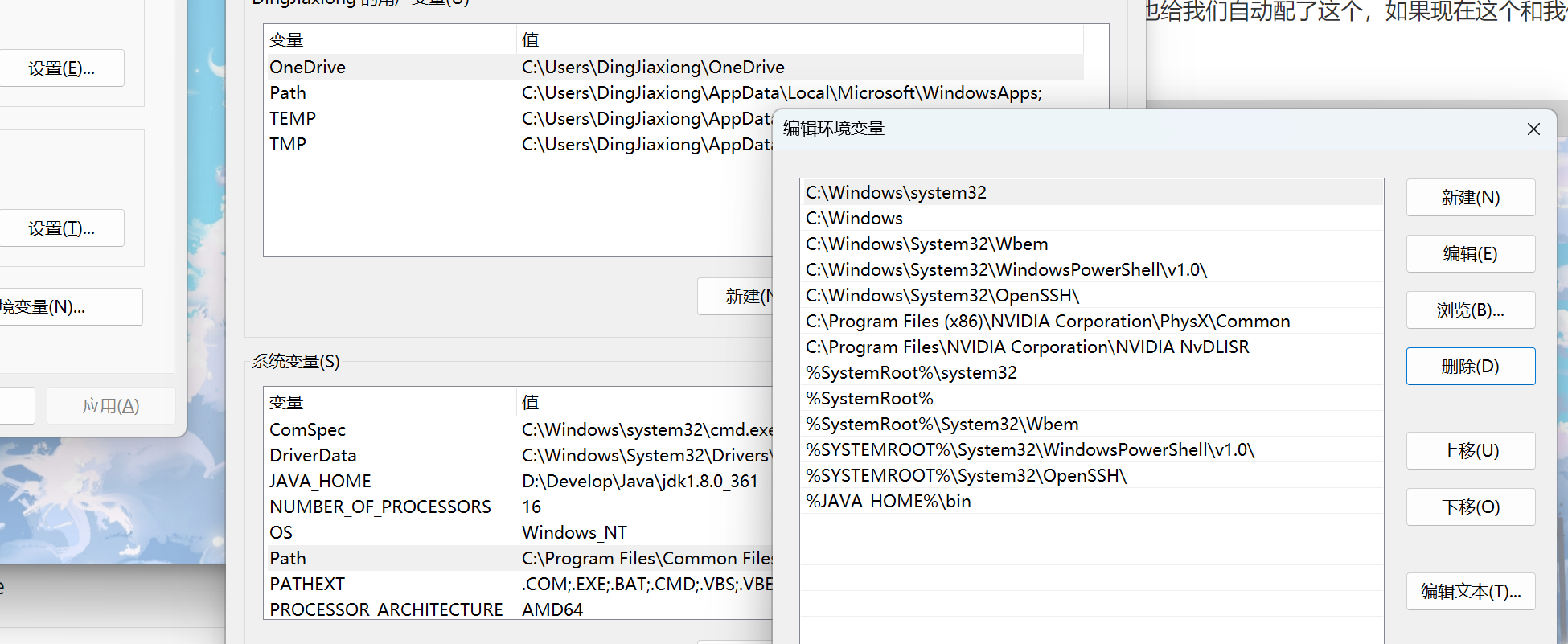Select the system Path variable row

point(519,558)
